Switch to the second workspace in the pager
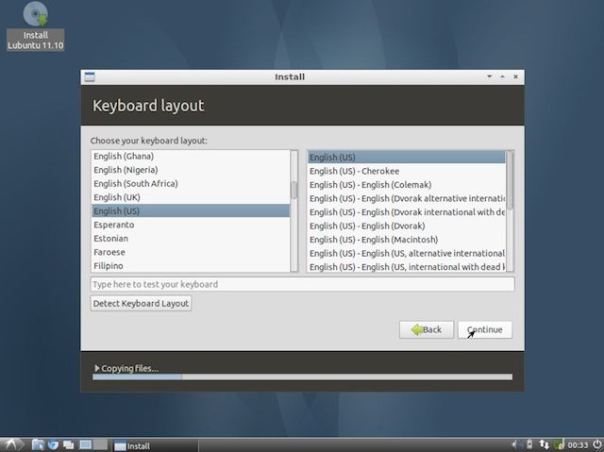Image resolution: width=604 pixels, height=452 pixels. point(101,445)
